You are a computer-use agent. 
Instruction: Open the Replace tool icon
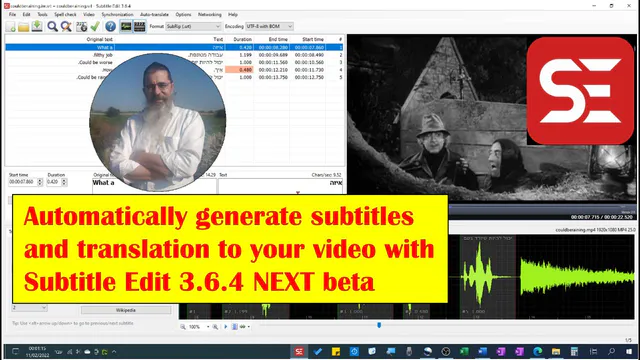pyautogui.click(x=66, y=27)
